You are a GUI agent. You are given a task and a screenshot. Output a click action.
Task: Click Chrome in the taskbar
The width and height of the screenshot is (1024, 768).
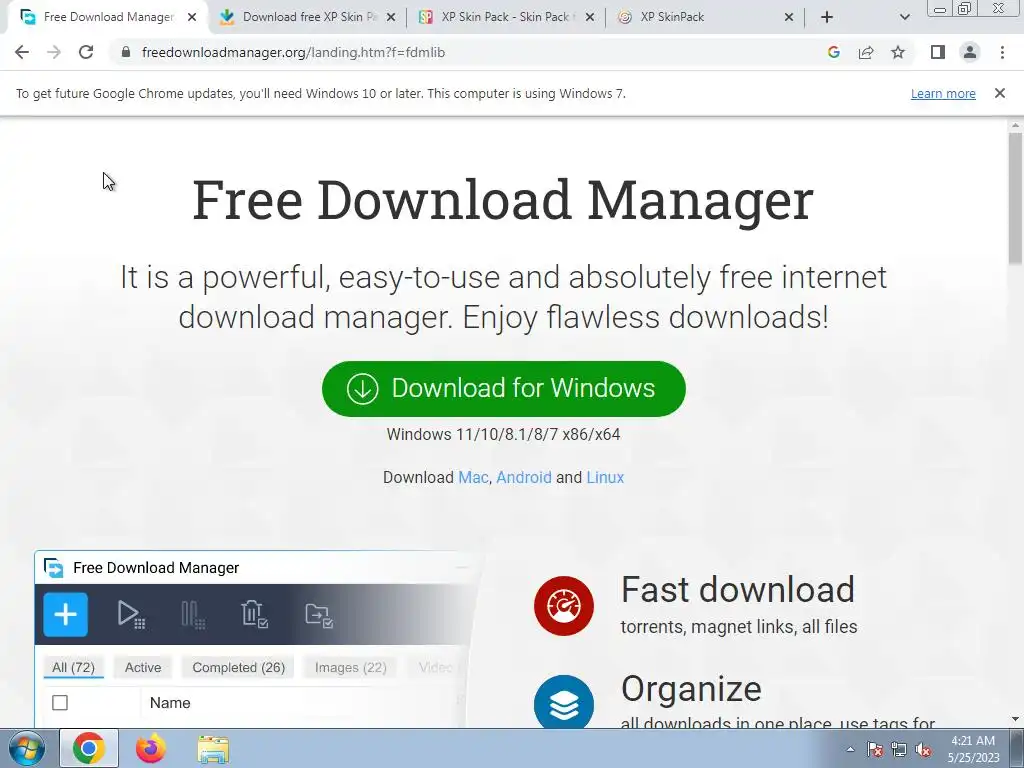[89, 748]
